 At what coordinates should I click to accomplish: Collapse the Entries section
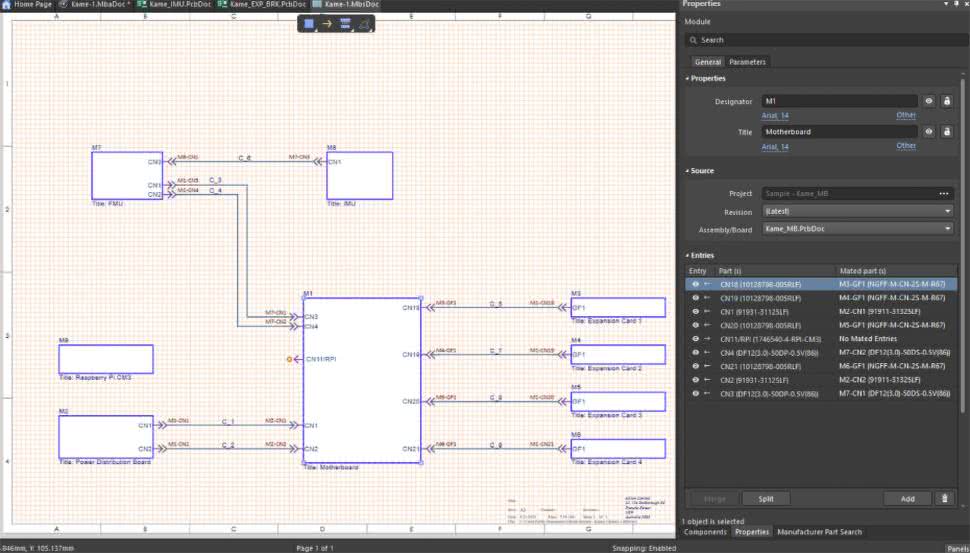[687, 256]
